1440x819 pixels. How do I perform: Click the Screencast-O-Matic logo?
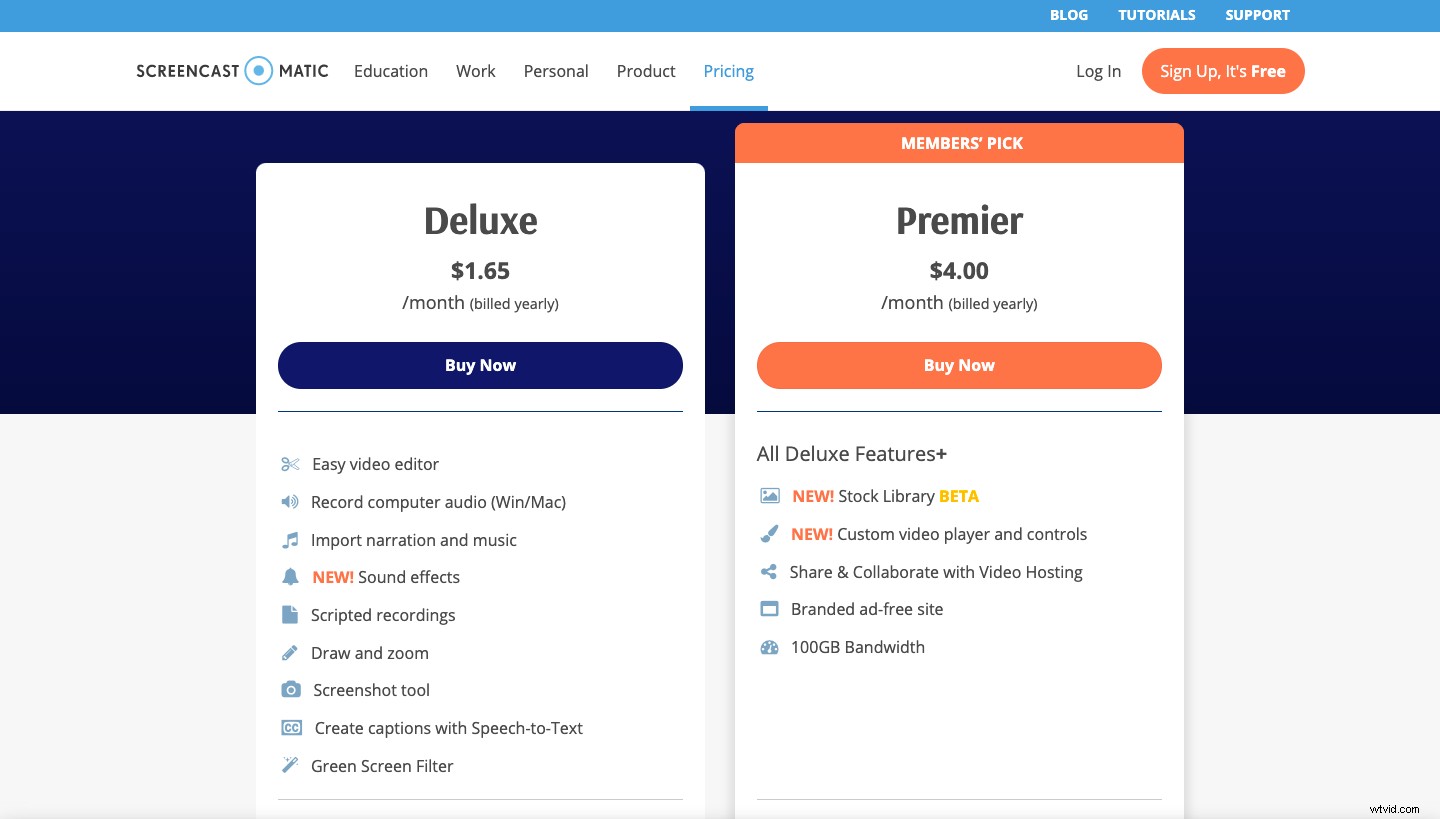tap(232, 71)
